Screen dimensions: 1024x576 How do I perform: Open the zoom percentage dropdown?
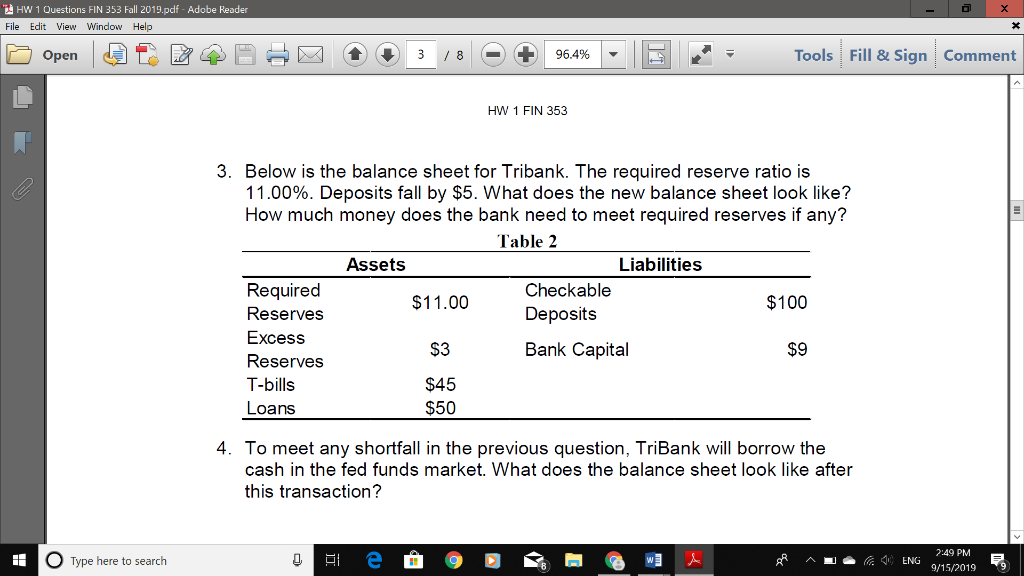(x=612, y=55)
